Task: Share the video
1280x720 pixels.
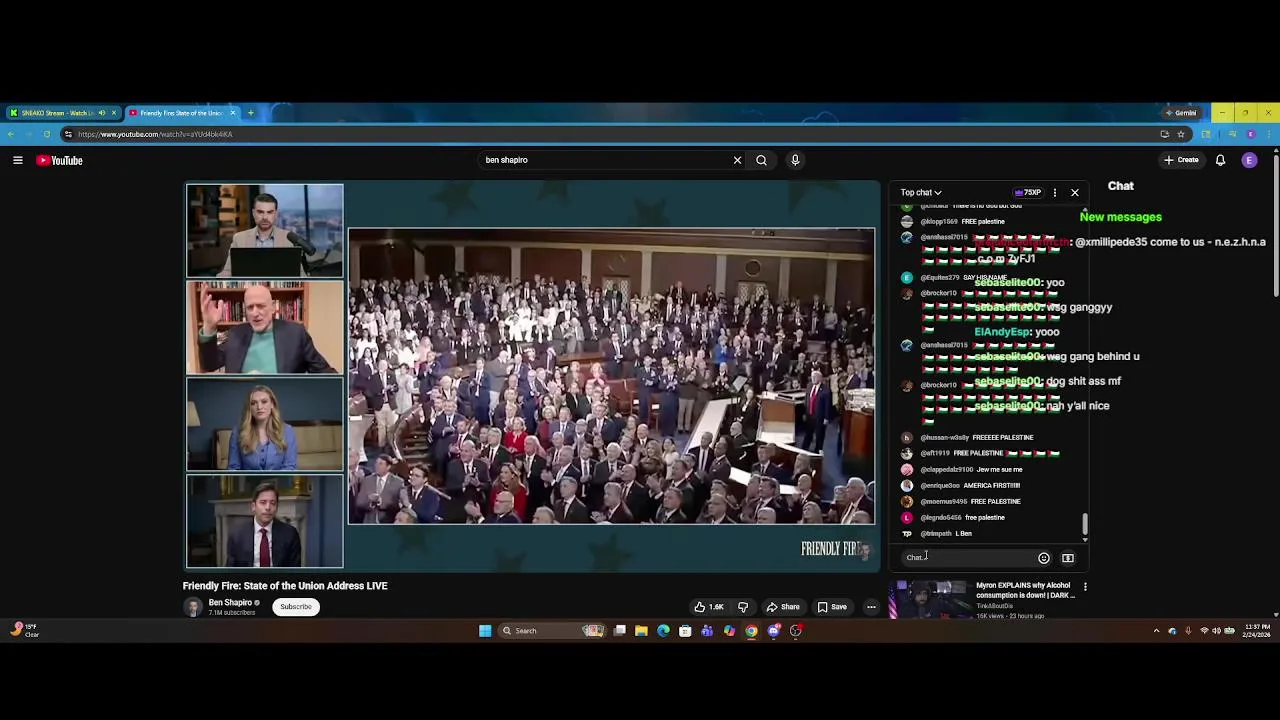Action: (783, 607)
